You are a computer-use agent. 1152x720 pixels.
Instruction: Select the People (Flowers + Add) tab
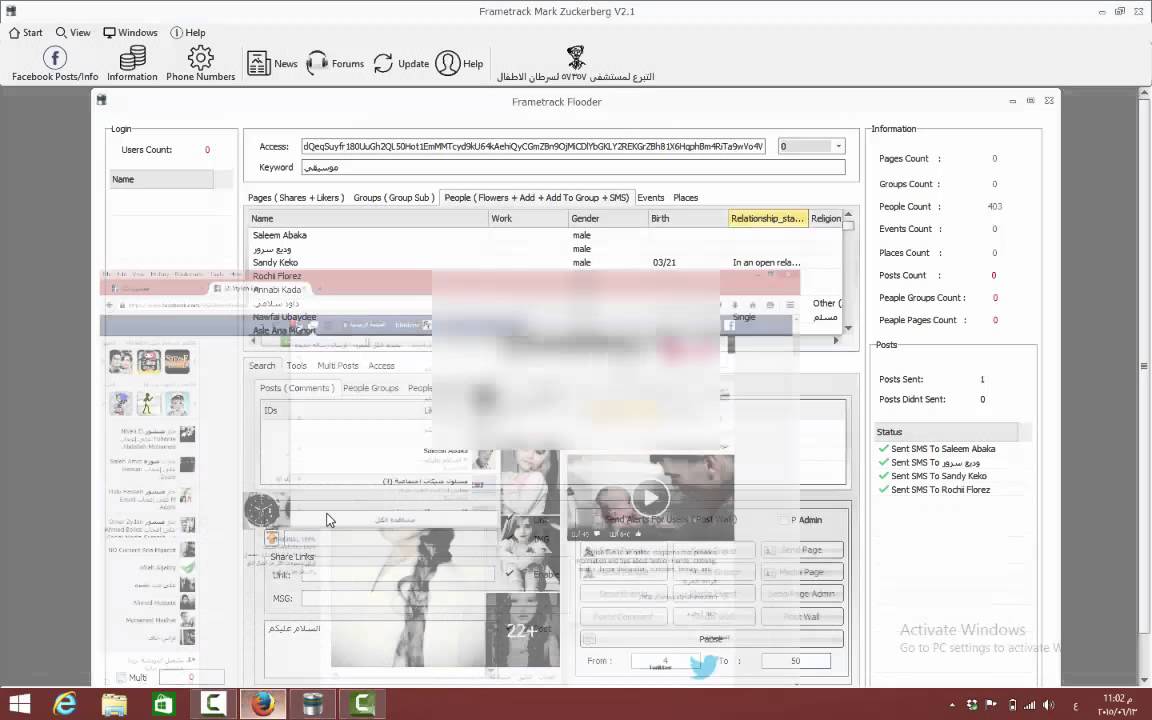click(x=536, y=198)
